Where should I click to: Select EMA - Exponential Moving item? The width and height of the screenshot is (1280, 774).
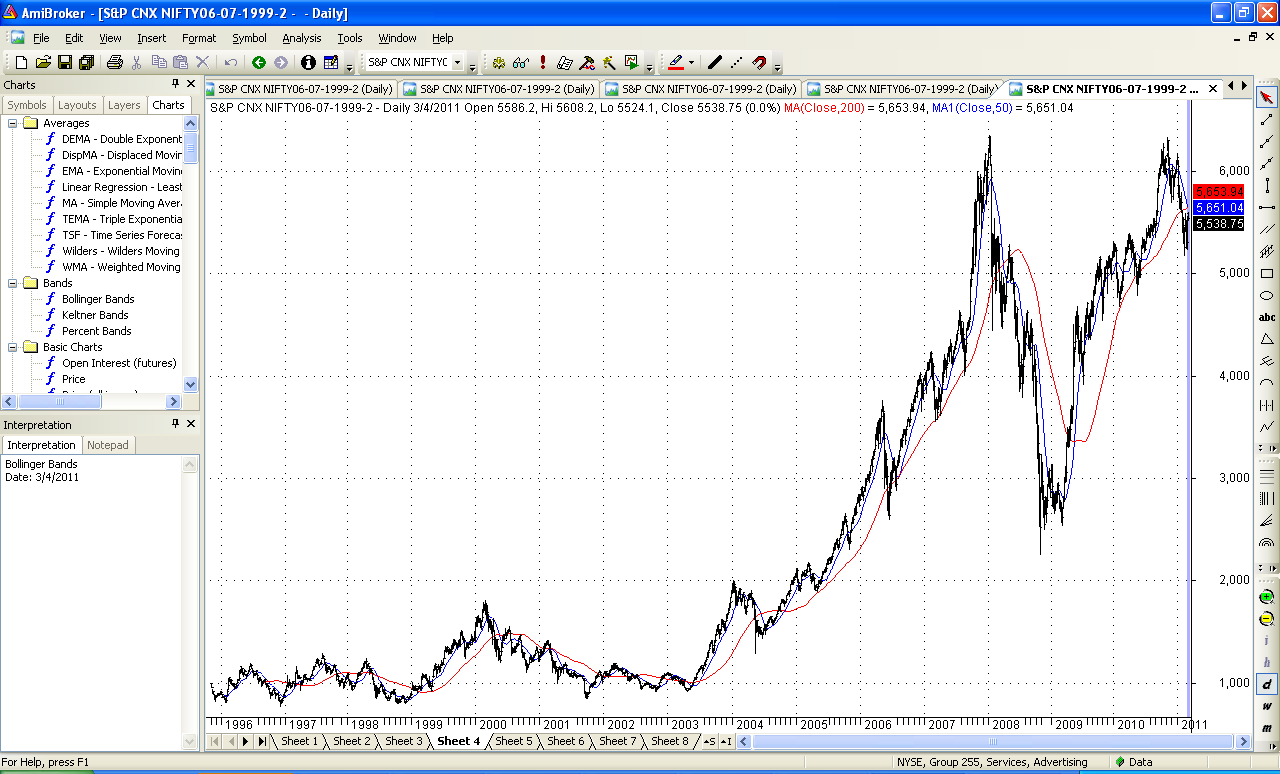point(122,171)
